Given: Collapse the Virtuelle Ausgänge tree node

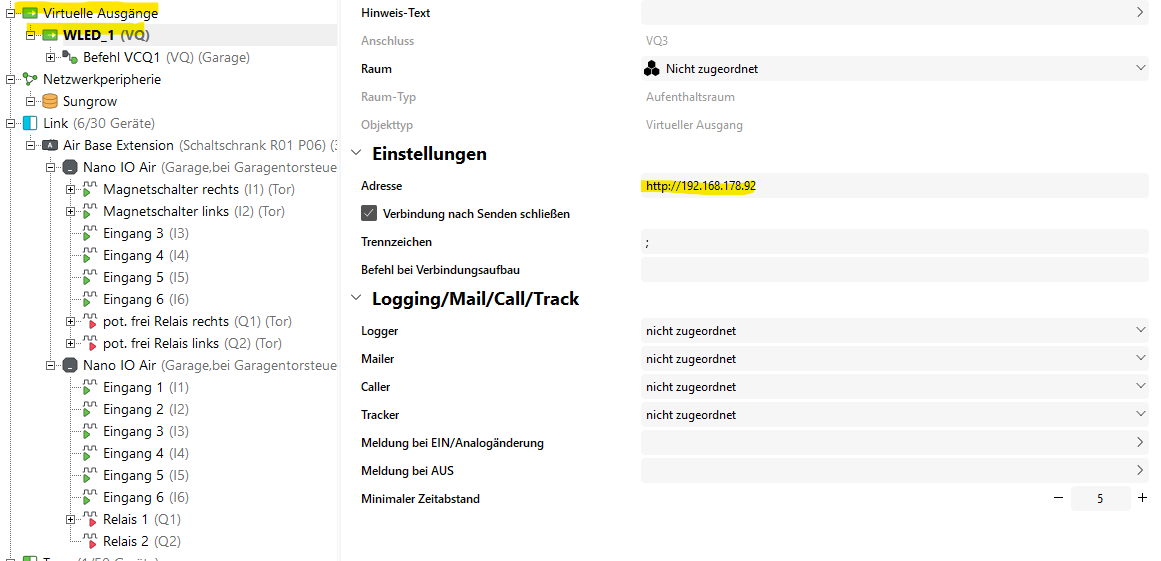Looking at the screenshot, I should coord(10,13).
